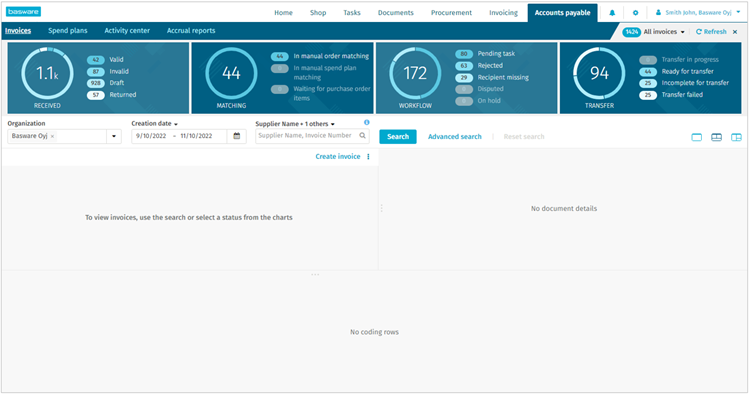Expand the Smith John user menu
750x395 pixels.
point(738,12)
